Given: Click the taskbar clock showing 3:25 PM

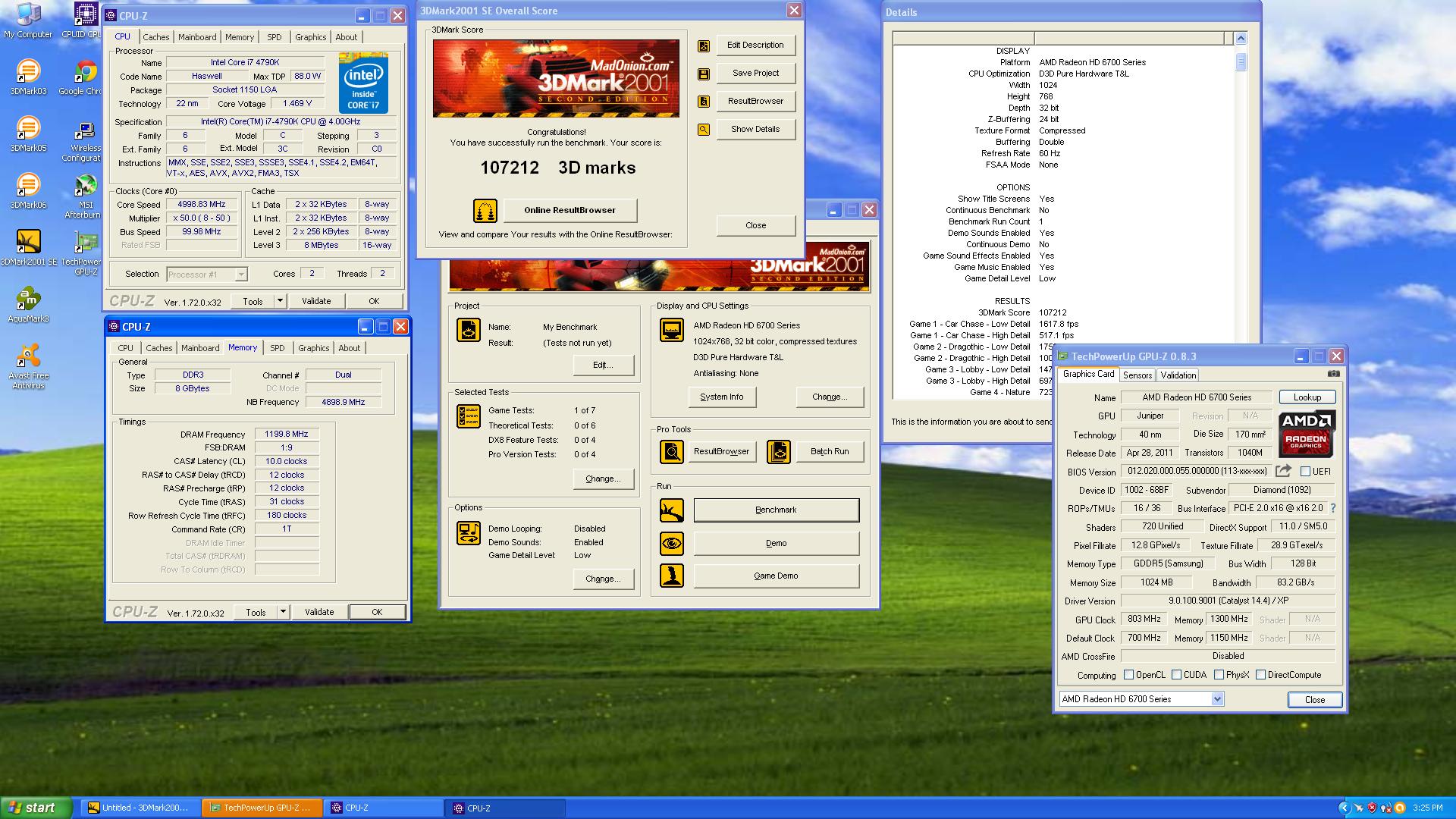Looking at the screenshot, I should coord(1428,808).
